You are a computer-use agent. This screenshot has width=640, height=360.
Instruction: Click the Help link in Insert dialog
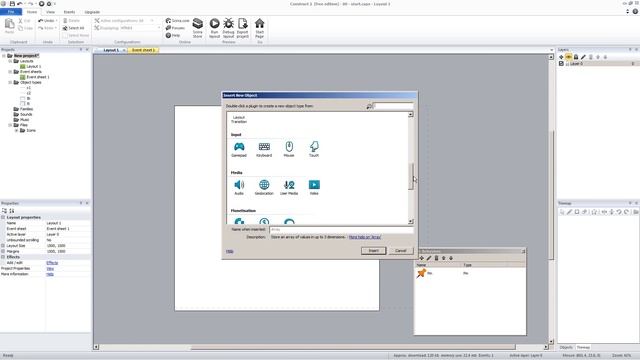tap(229, 251)
